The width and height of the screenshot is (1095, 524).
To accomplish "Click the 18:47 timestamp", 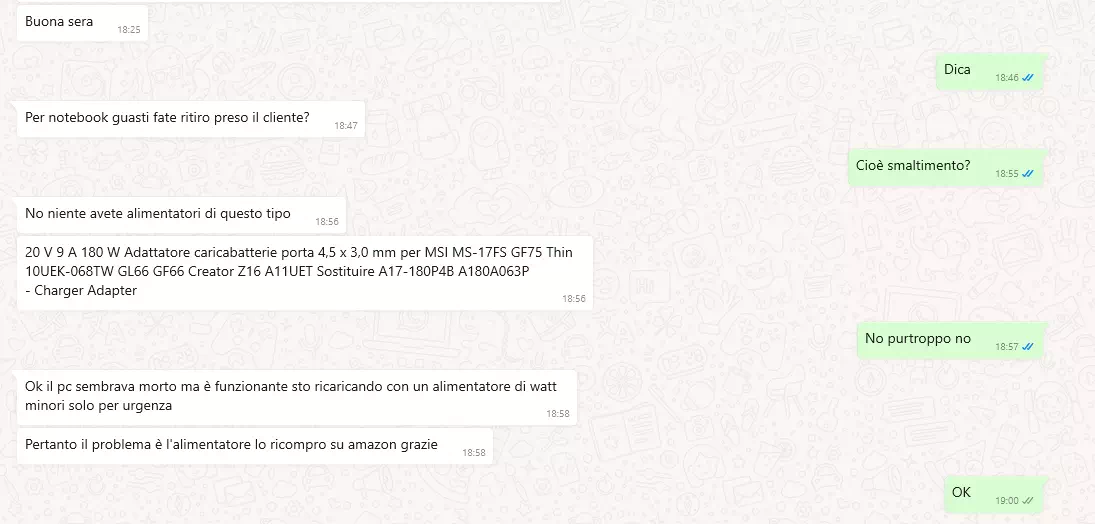I will (x=346, y=126).
